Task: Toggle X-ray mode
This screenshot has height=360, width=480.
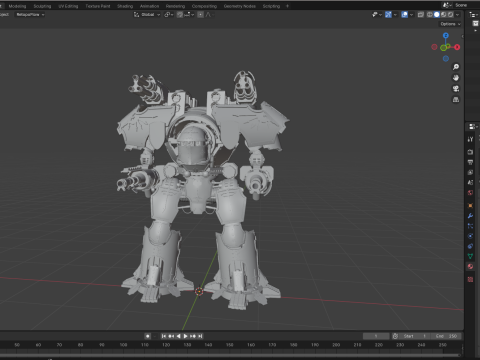Action: point(421,15)
